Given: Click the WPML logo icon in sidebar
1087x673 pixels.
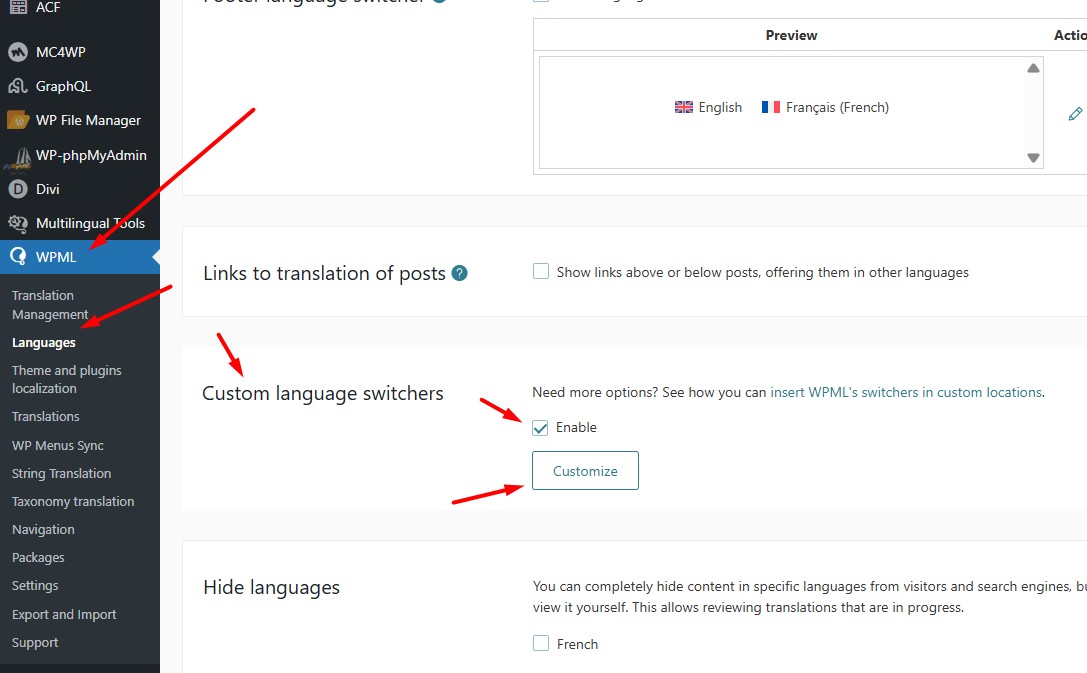Looking at the screenshot, I should tap(18, 256).
